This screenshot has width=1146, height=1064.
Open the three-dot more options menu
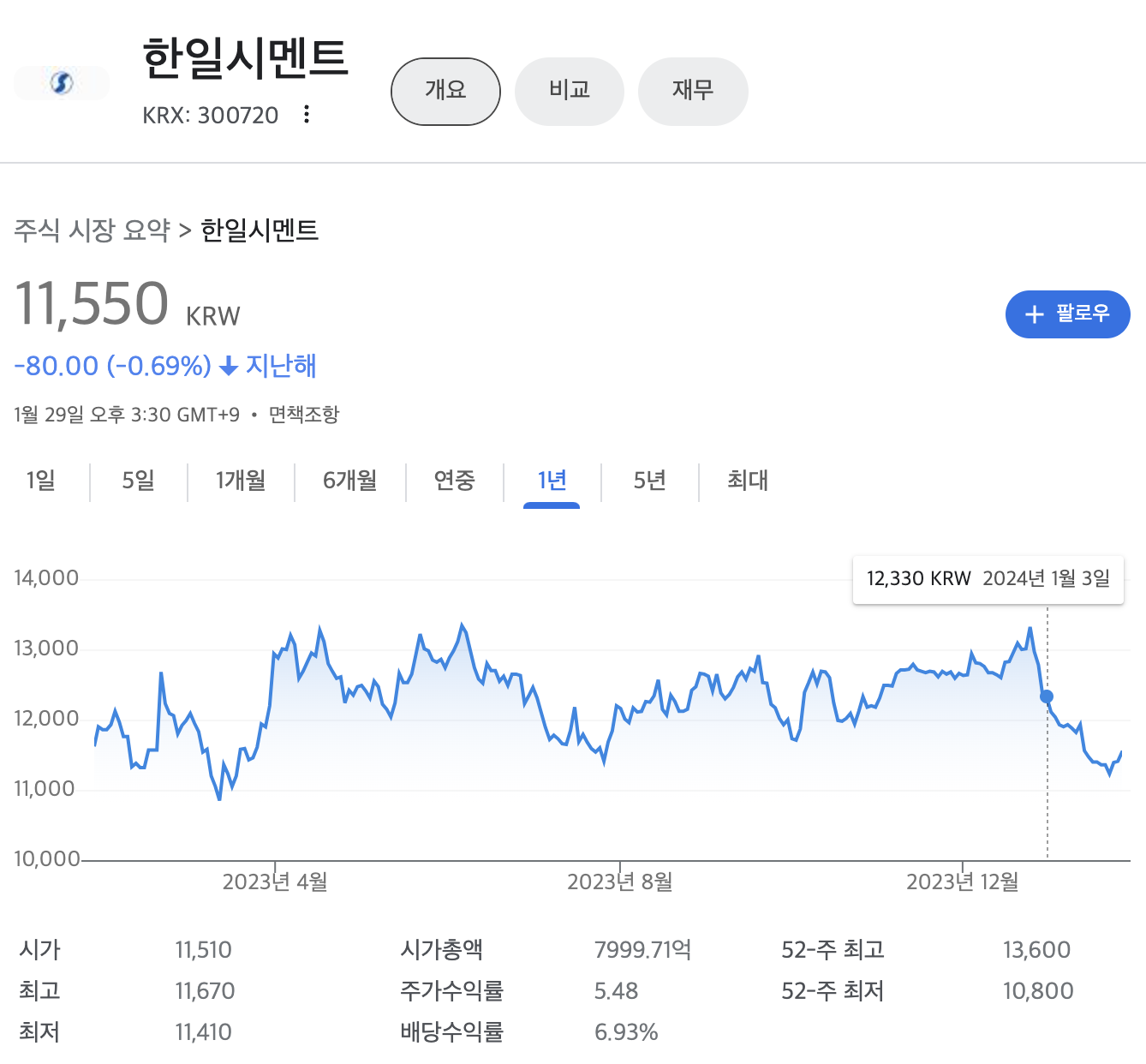[307, 115]
